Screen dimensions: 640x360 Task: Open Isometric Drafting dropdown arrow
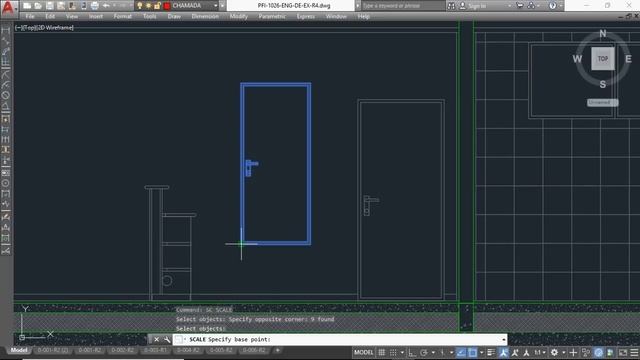click(451, 352)
